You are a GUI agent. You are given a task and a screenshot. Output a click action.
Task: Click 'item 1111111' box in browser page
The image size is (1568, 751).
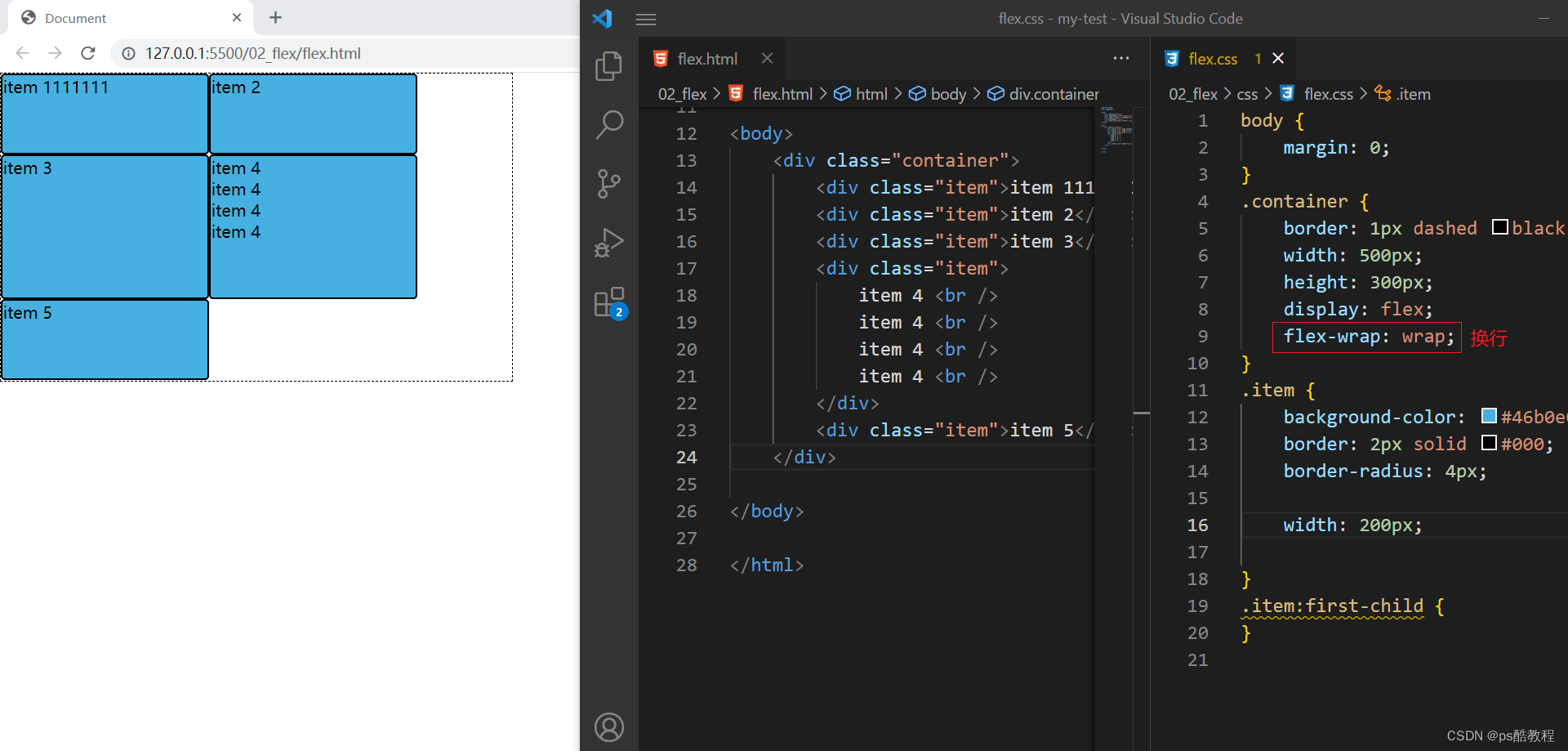105,114
